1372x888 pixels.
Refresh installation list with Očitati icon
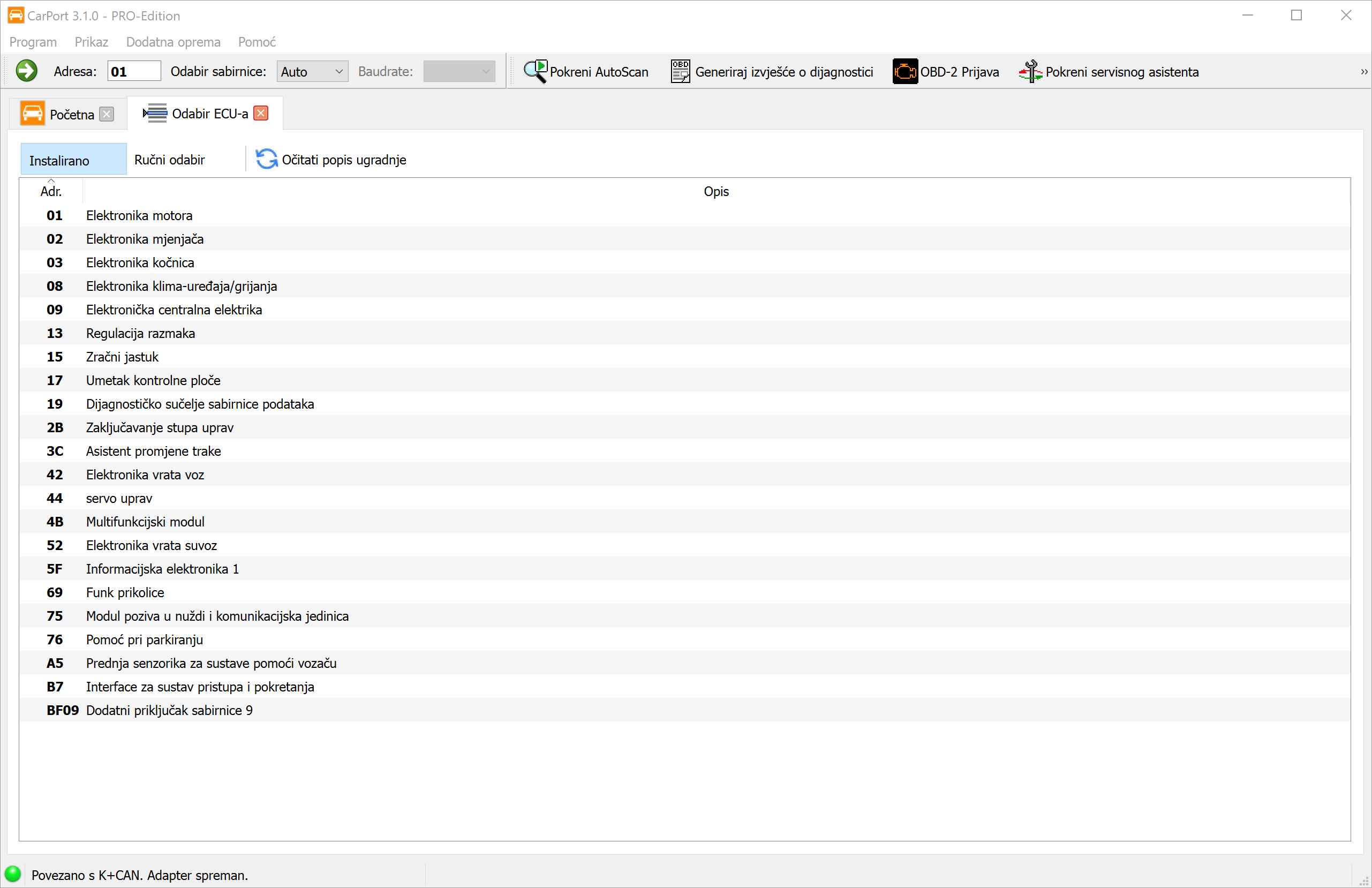(266, 160)
